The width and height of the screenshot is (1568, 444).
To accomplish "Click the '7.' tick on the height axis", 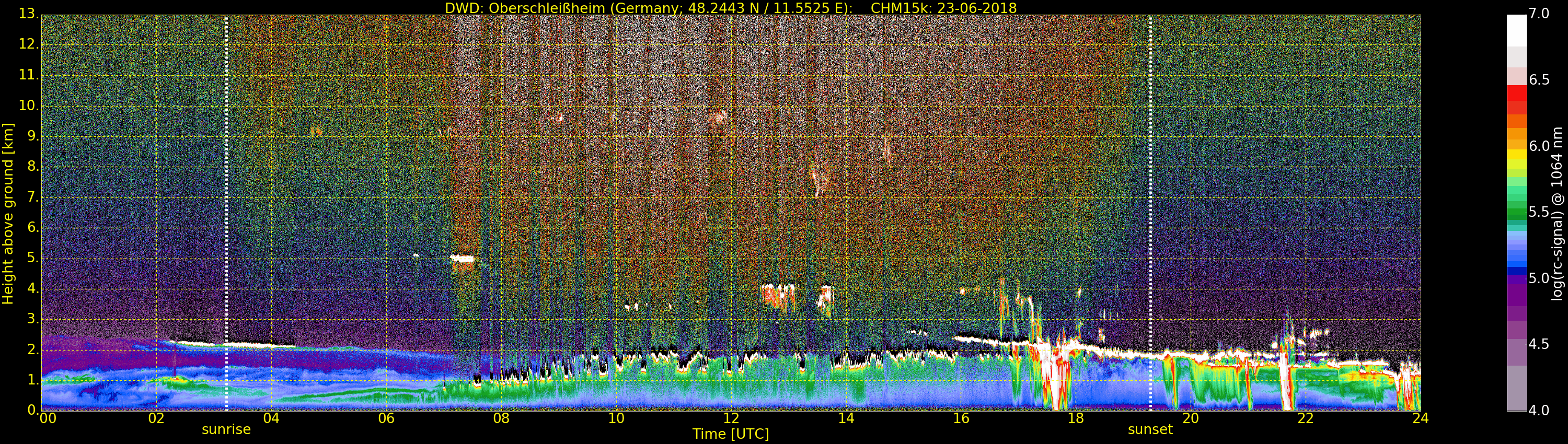I will (33, 196).
